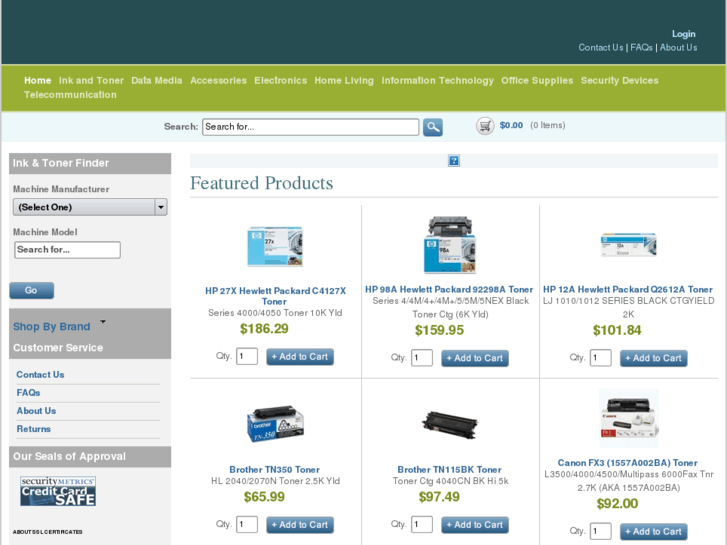The height and width of the screenshot is (545, 727).
Task: Open the Data Media menu
Action: [157, 80]
